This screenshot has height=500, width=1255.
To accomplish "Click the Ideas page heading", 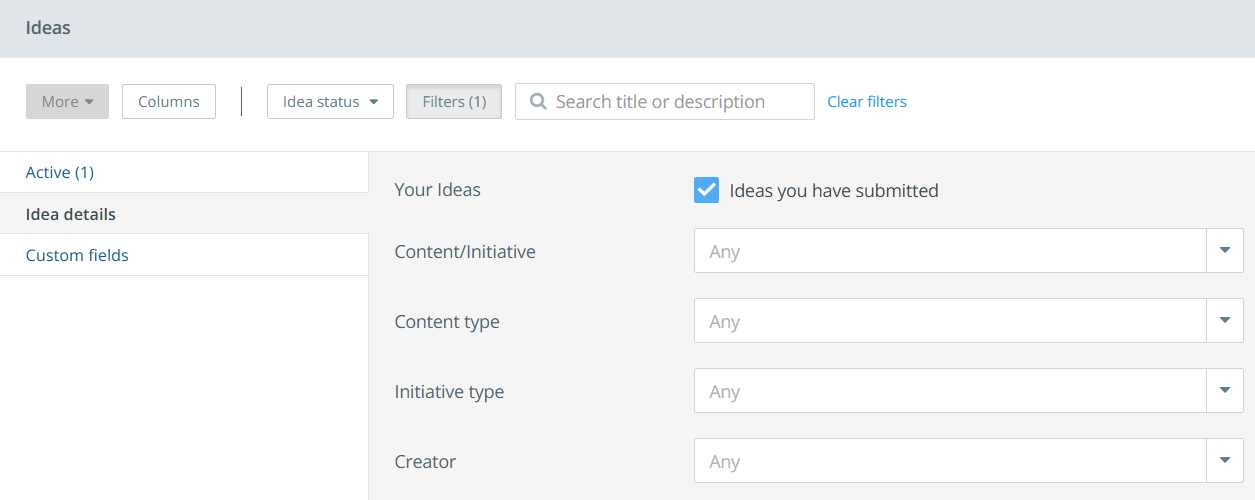I will coord(48,28).
